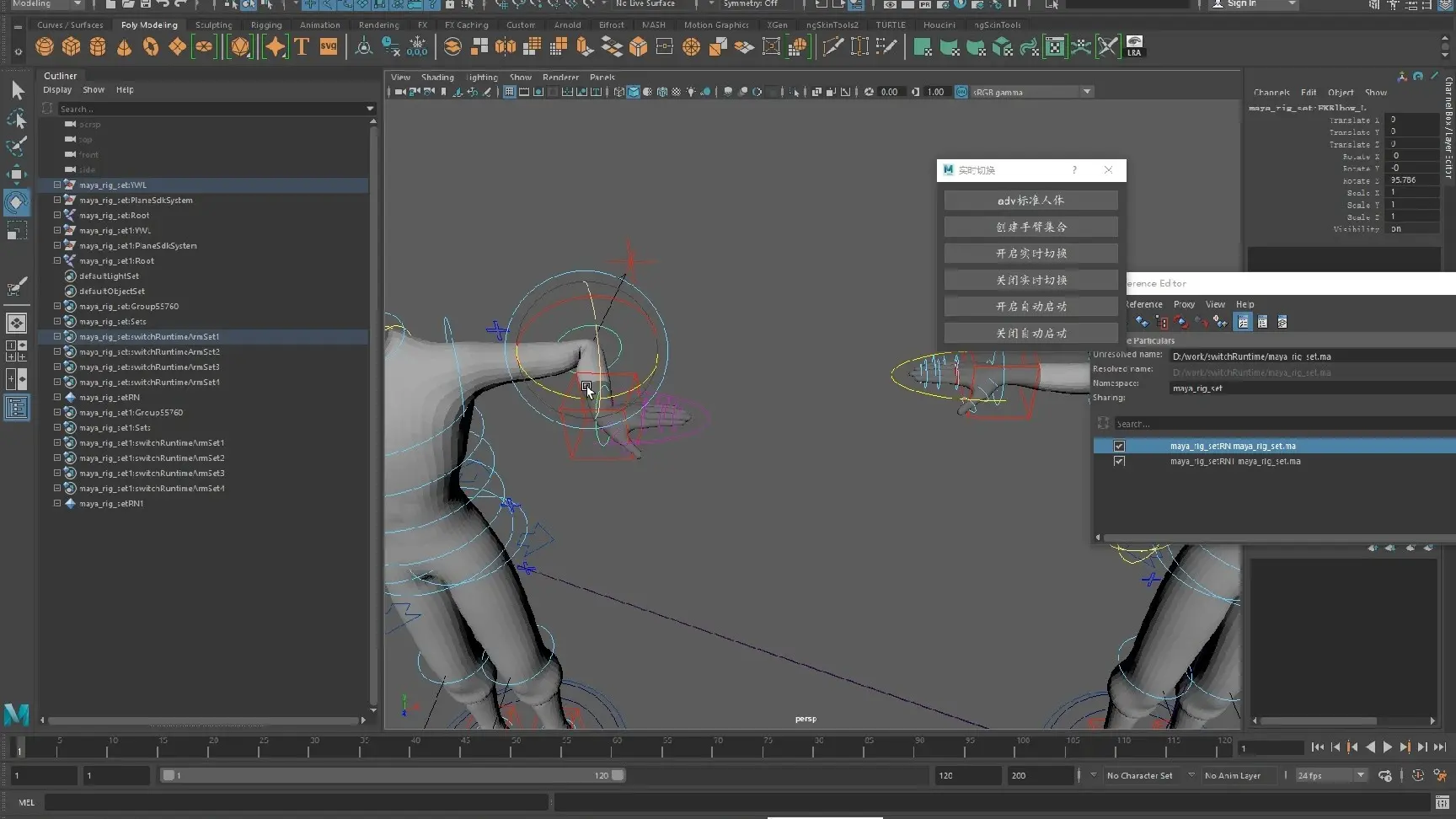Open the Proxy menu in Reference Editor
Image resolution: width=1456 pixels, height=819 pixels.
1184,304
